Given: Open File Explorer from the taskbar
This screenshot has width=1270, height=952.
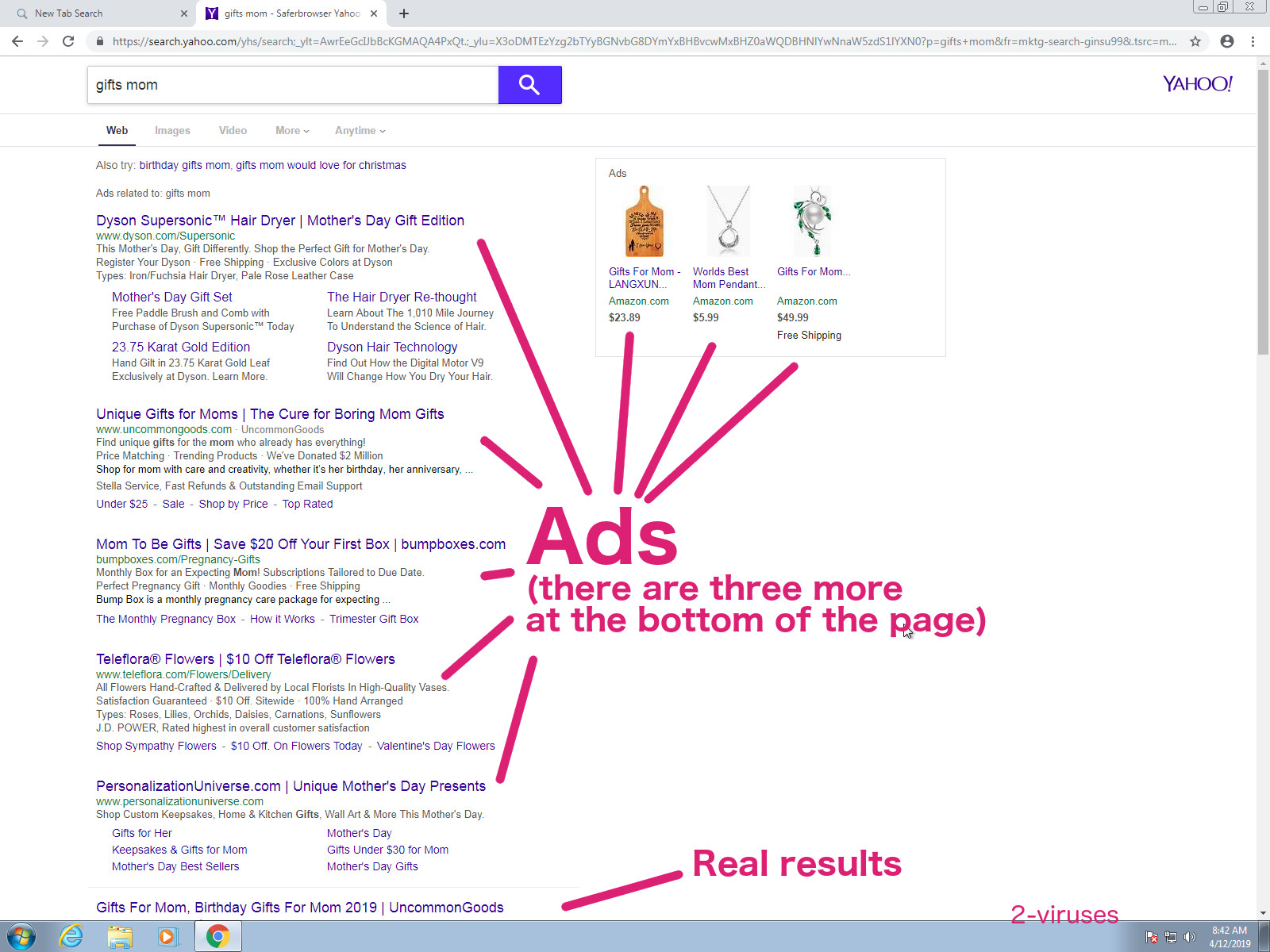Looking at the screenshot, I should pyautogui.click(x=119, y=936).
